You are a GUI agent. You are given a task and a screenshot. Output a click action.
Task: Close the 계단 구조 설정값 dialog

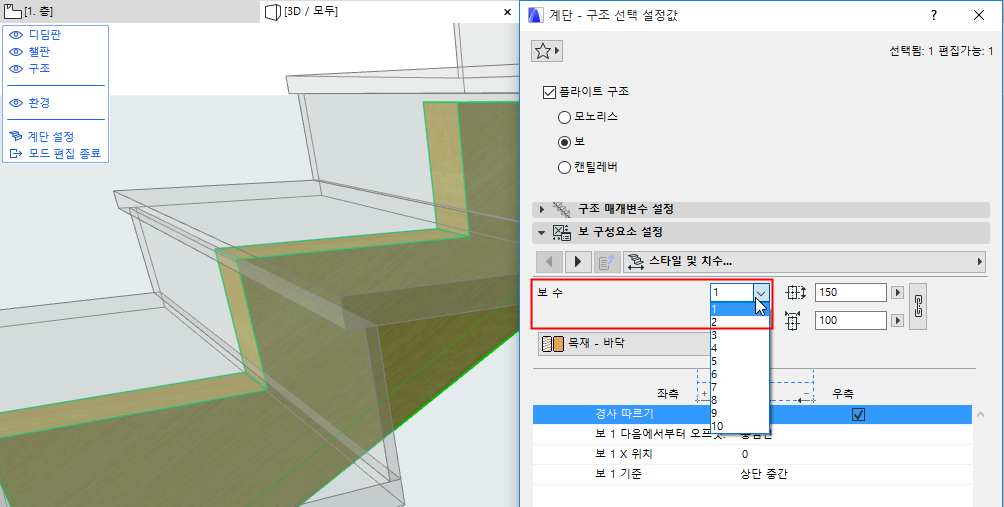[978, 15]
